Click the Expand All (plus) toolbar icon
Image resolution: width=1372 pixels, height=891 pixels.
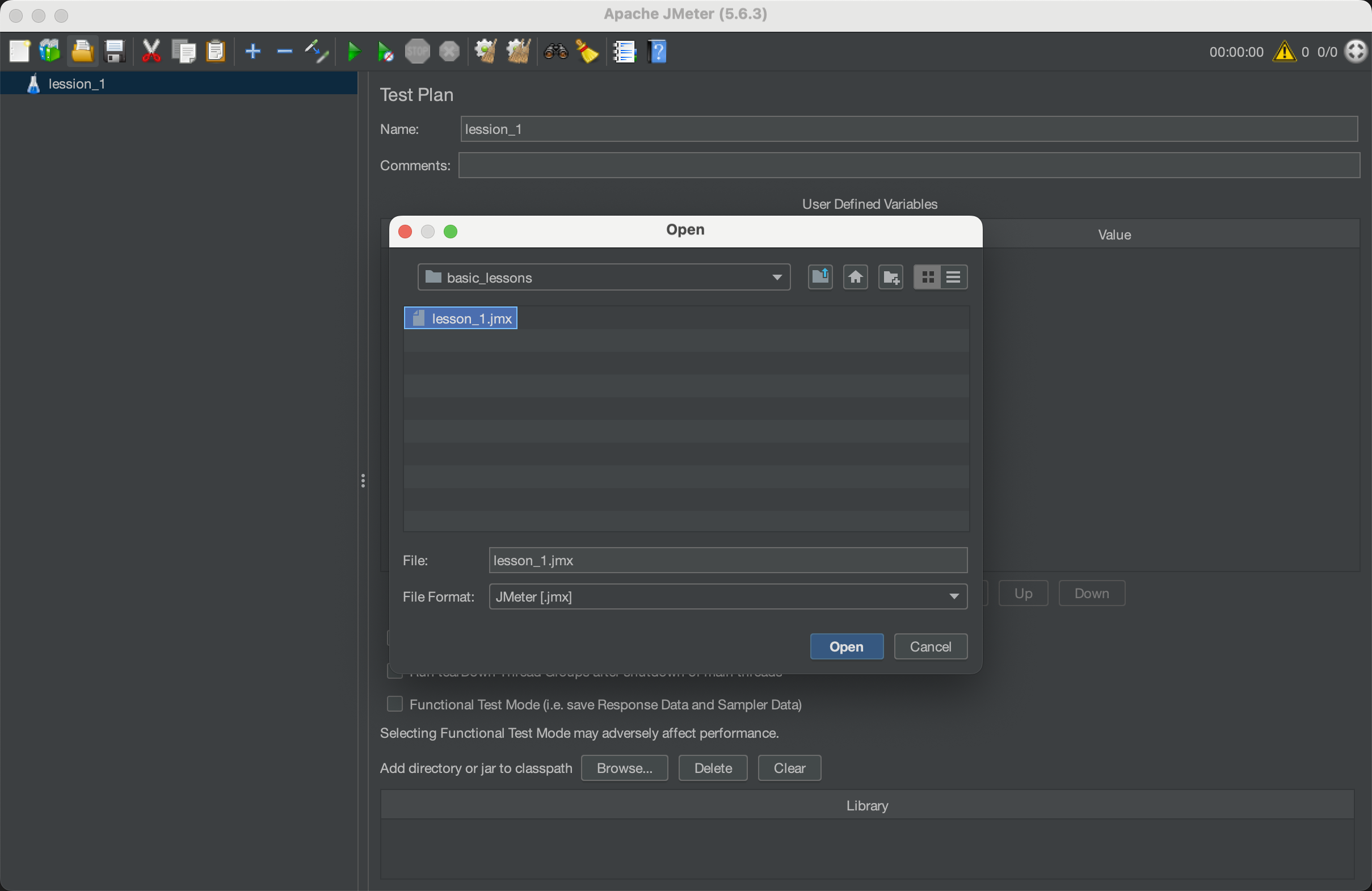[253, 51]
